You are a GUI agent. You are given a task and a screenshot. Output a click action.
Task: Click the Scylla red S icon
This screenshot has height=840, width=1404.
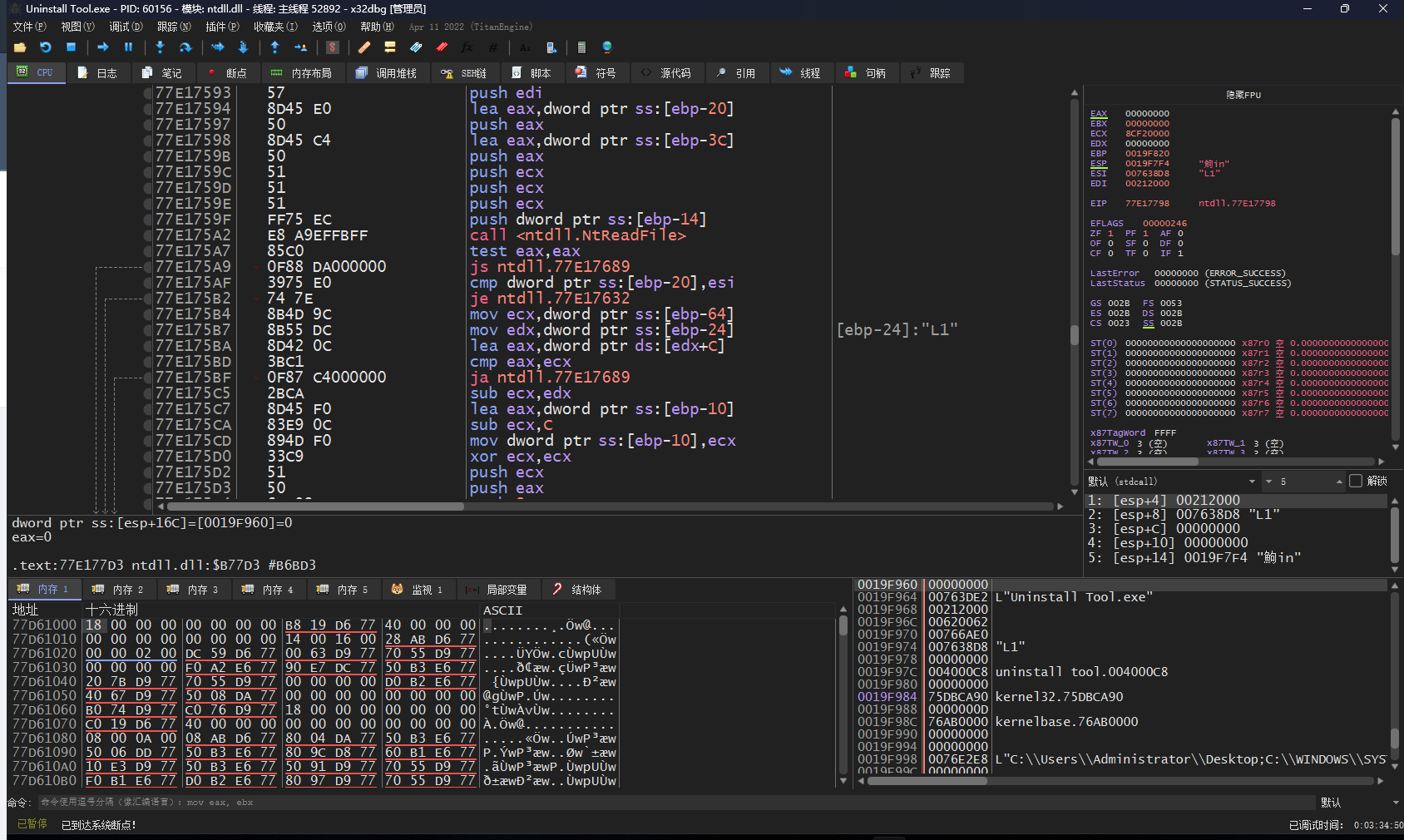333,47
